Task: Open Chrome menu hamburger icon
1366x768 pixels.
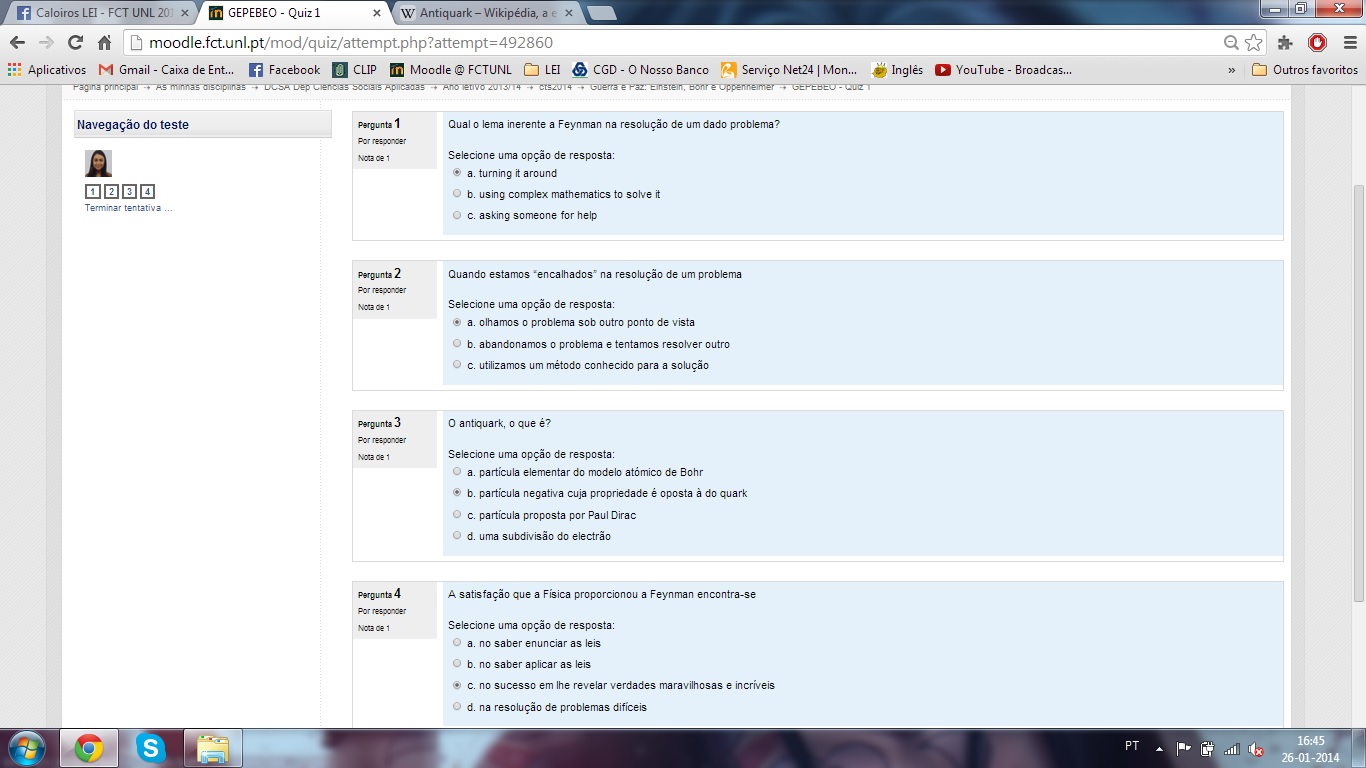Action: (x=1347, y=43)
